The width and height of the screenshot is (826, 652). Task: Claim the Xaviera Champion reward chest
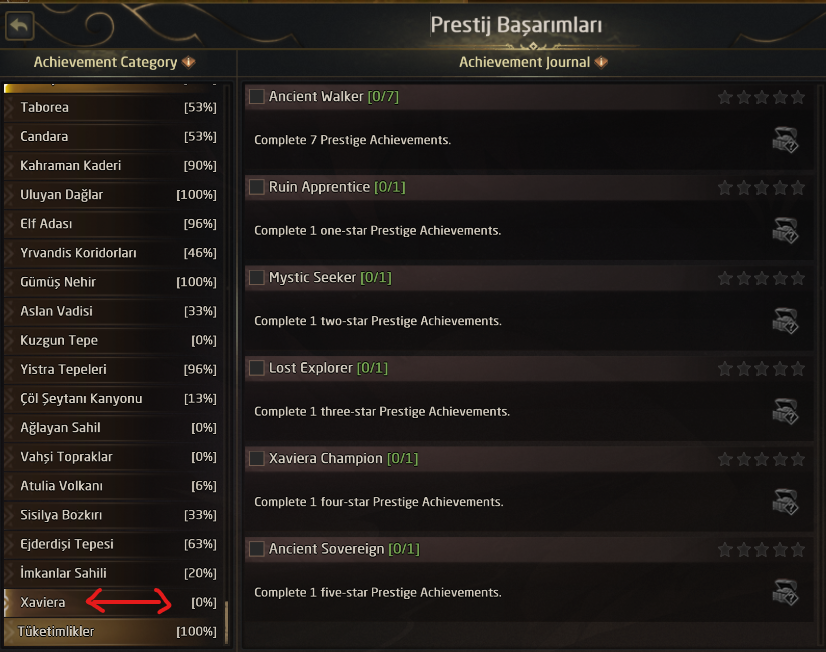pyautogui.click(x=785, y=502)
